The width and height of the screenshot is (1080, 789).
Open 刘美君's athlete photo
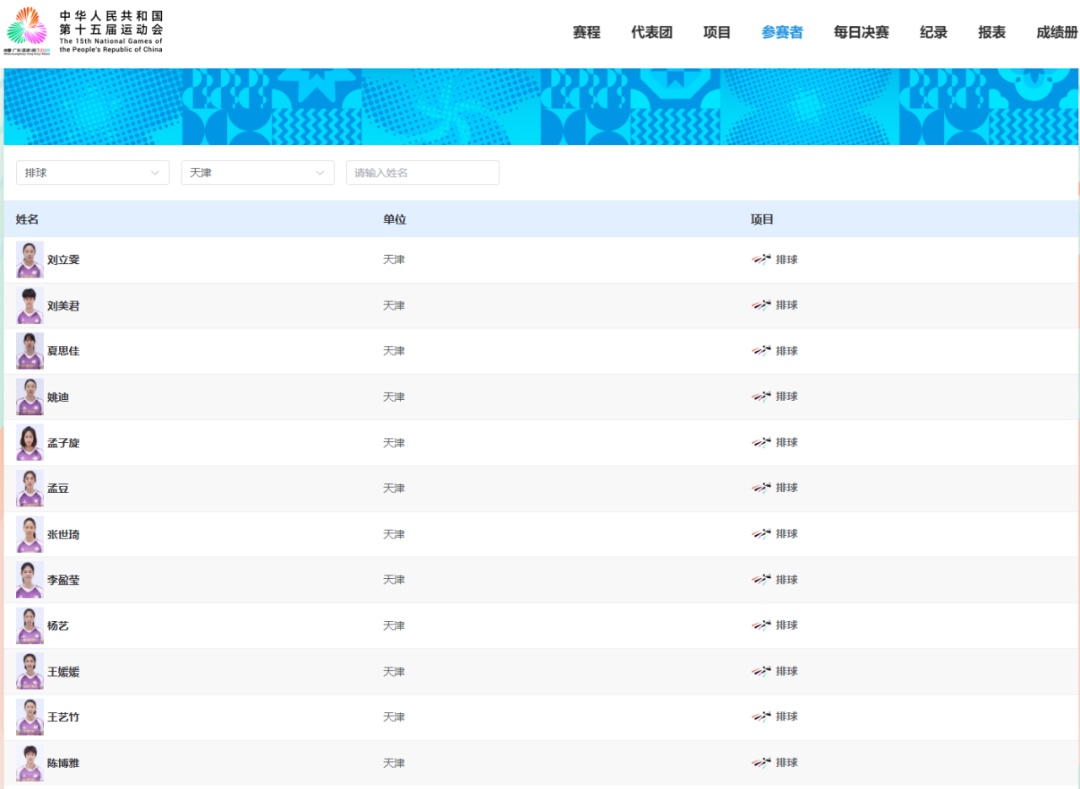click(x=30, y=306)
